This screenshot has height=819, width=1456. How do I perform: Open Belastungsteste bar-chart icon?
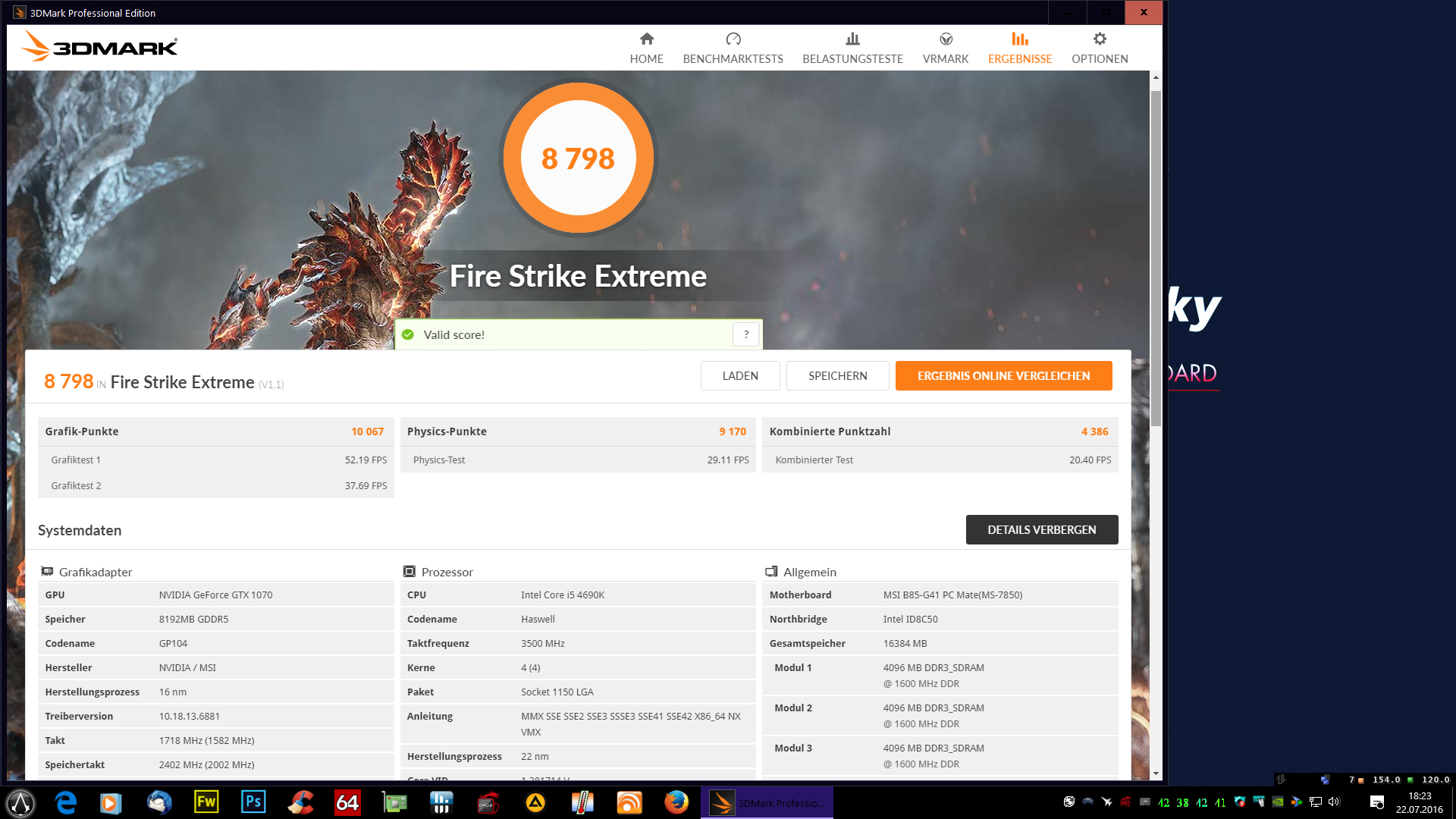click(x=852, y=39)
